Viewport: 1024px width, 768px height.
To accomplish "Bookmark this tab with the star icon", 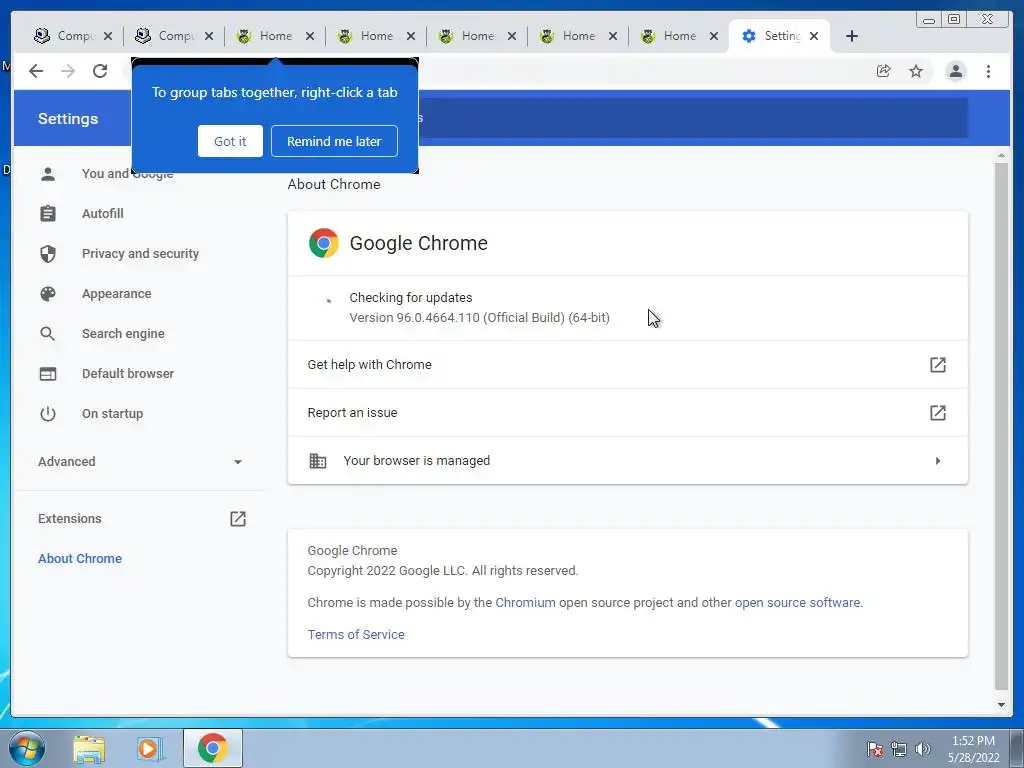I will click(x=916, y=71).
